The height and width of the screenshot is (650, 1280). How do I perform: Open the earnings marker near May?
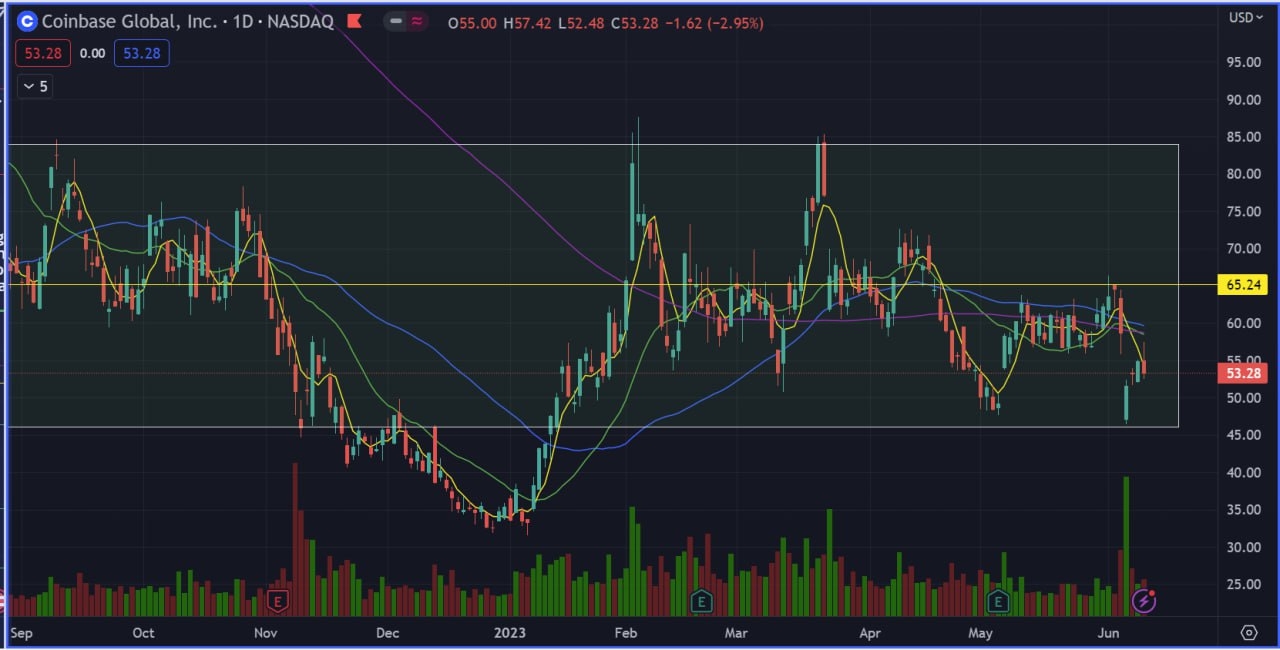pyautogui.click(x=997, y=601)
